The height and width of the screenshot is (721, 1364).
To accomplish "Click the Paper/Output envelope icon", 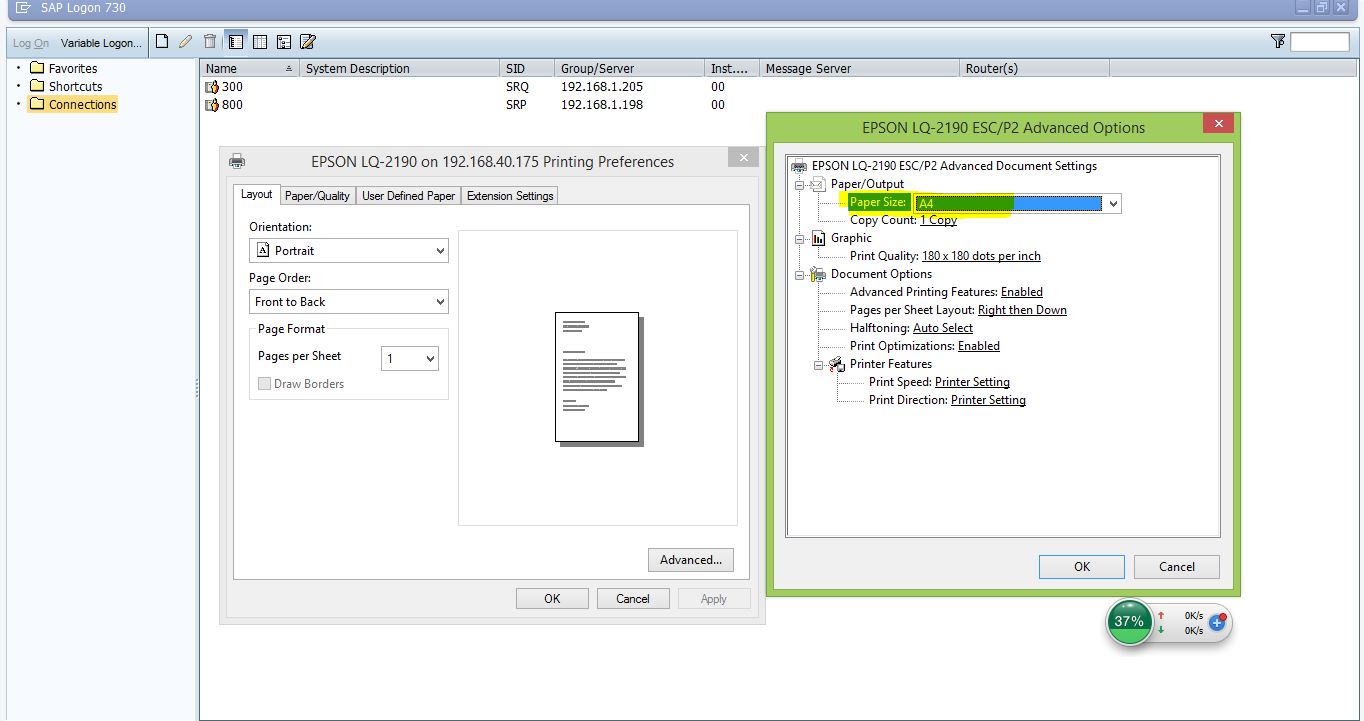I will [818, 183].
